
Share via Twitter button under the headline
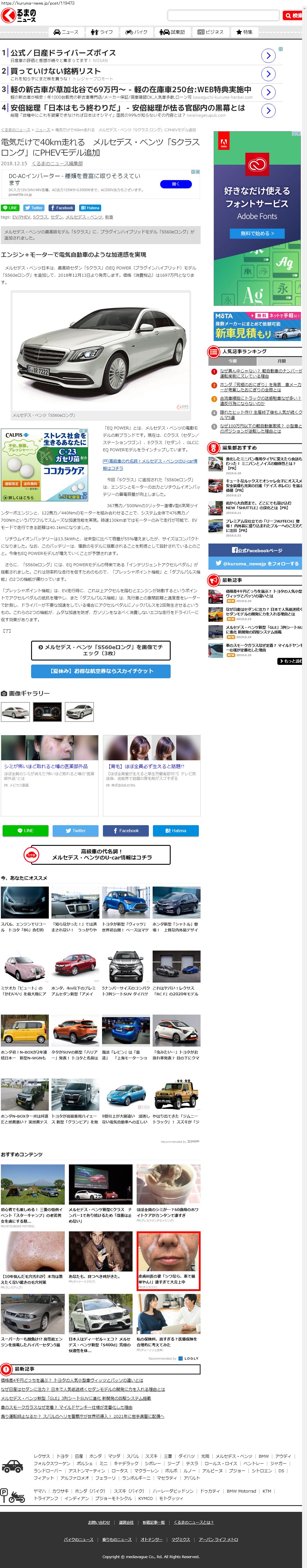pyautogui.click(x=34, y=207)
